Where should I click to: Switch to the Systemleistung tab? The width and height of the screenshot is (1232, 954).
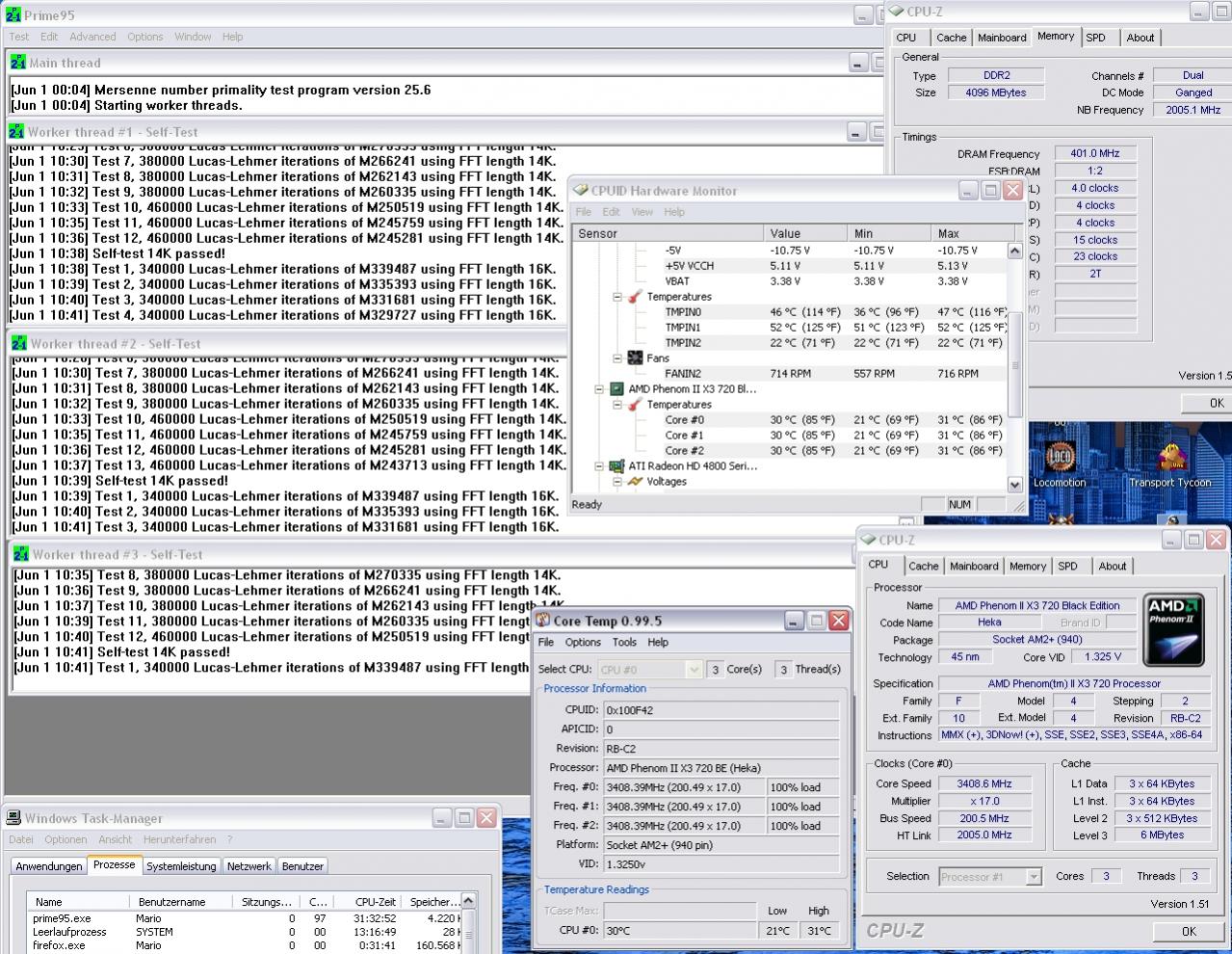[181, 866]
